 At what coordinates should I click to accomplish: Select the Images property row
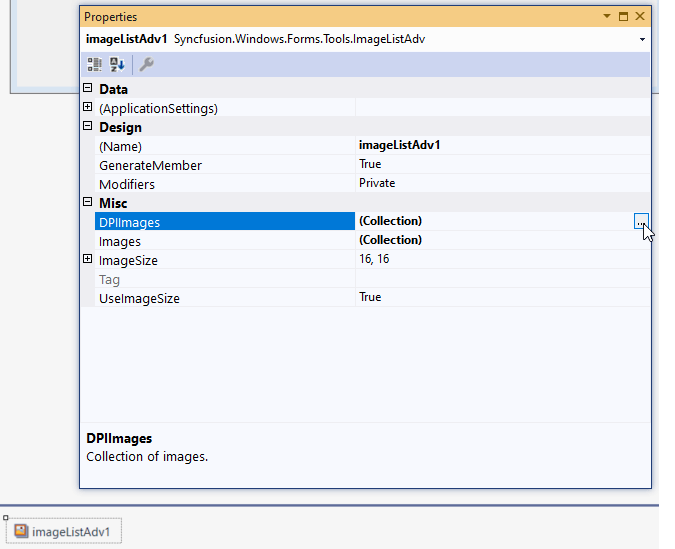(372, 240)
